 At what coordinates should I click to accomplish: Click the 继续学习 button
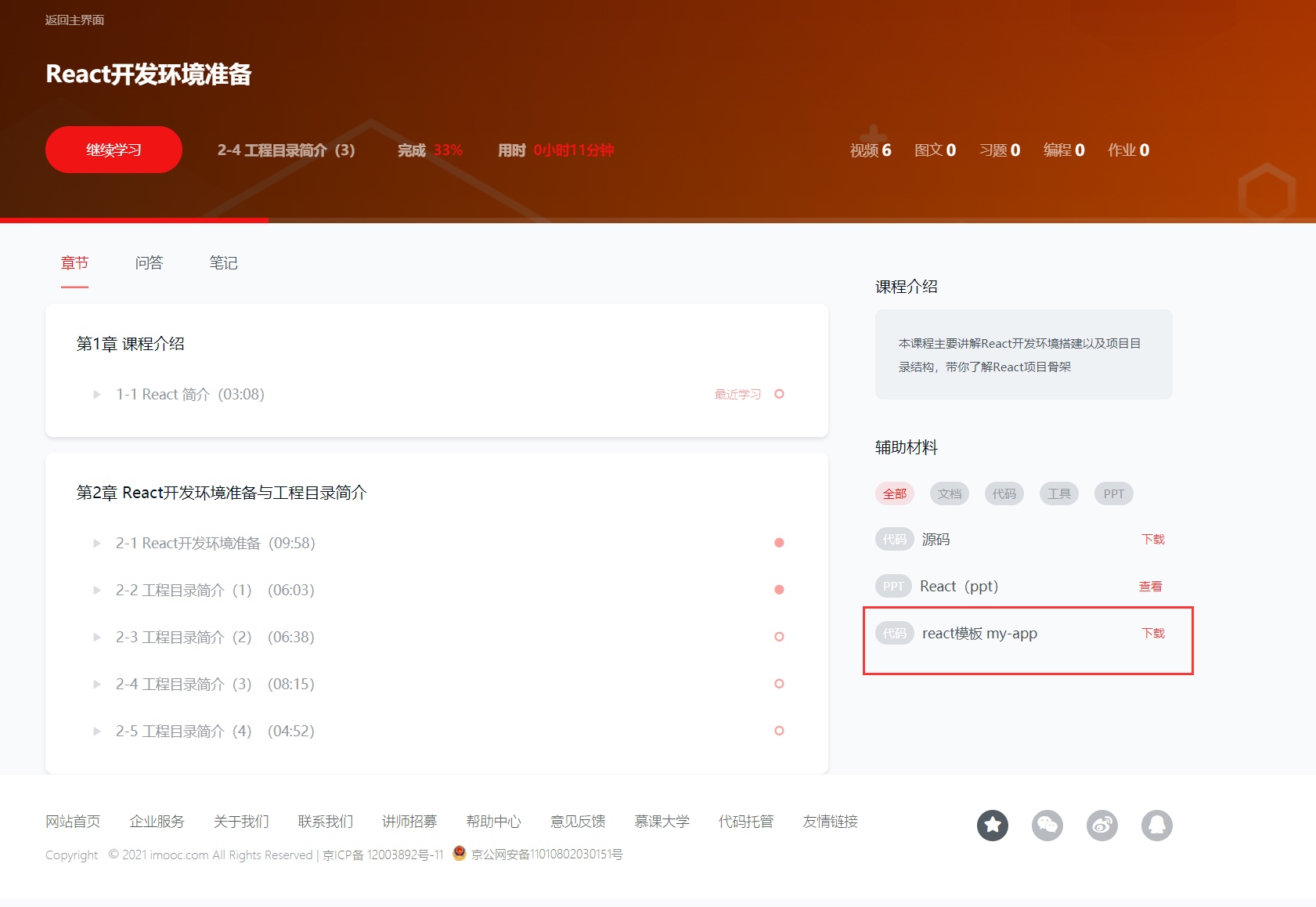click(114, 150)
